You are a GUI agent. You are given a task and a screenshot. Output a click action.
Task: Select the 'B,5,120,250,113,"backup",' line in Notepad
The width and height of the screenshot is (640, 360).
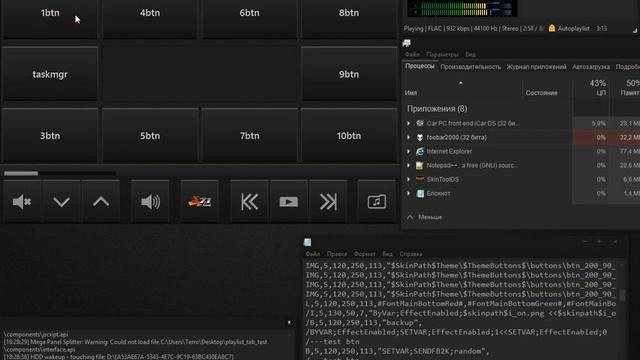(364, 323)
